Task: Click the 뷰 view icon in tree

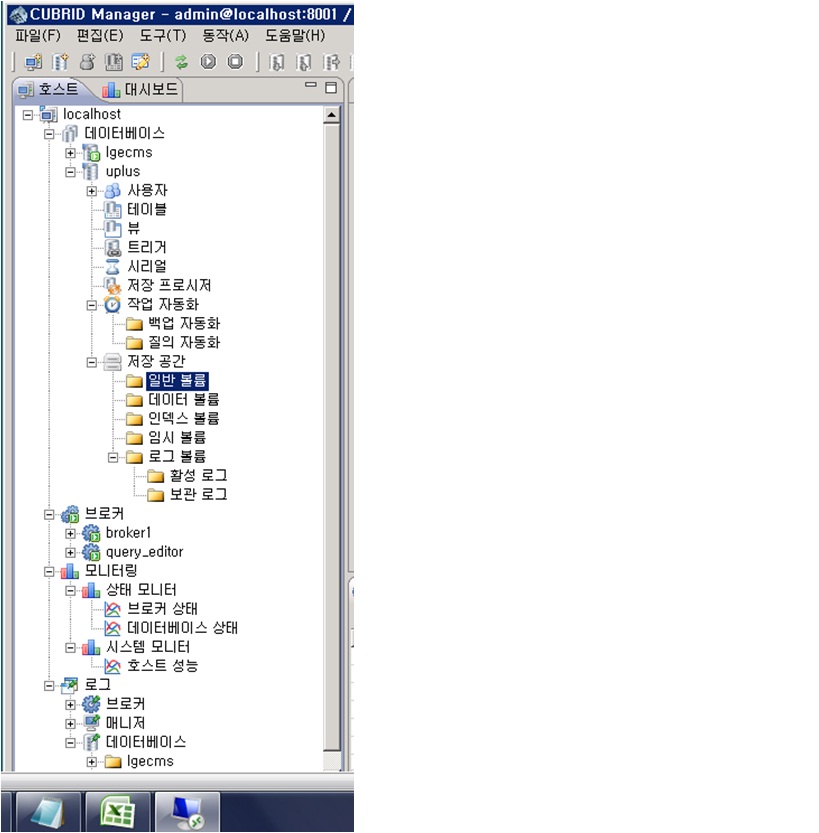Action: click(112, 229)
